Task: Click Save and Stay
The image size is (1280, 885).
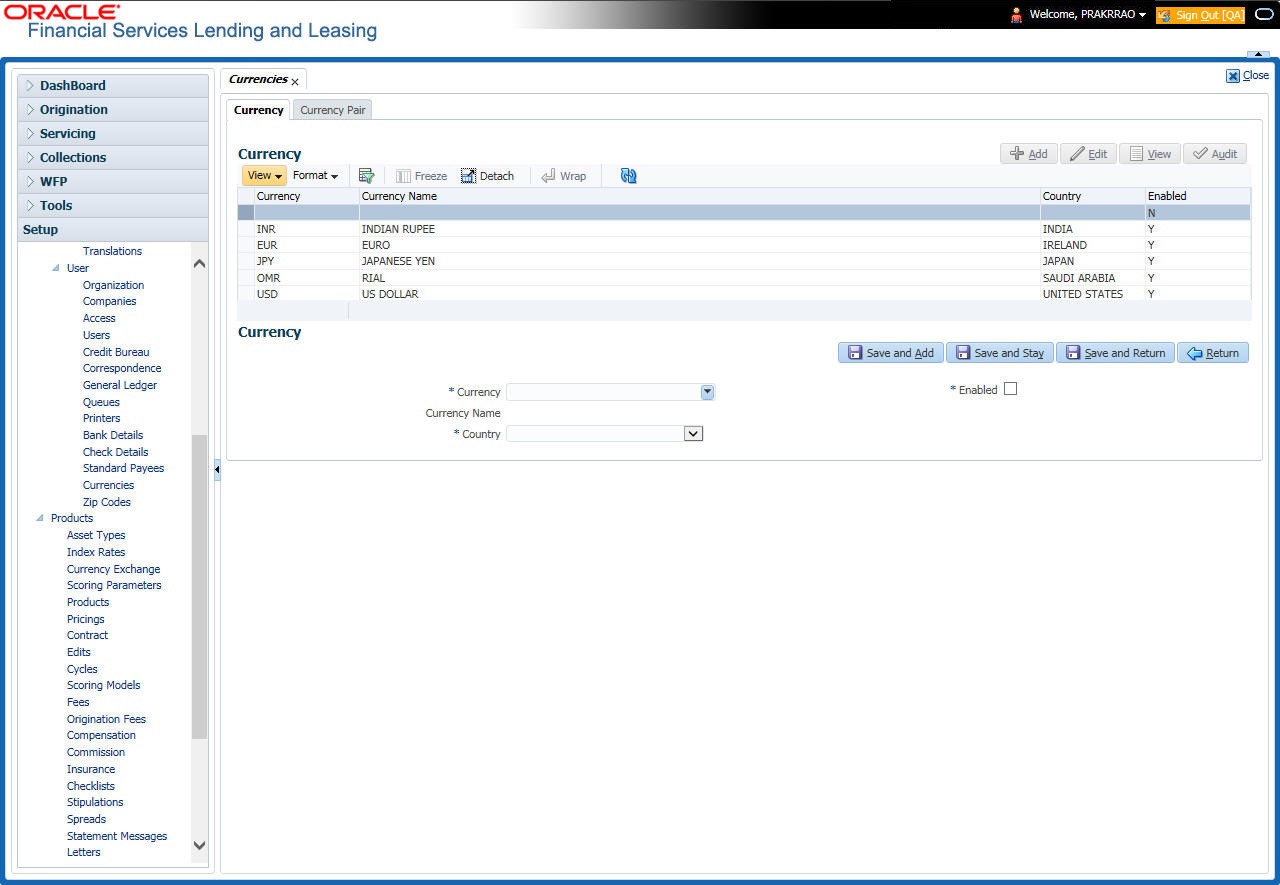Action: coord(999,353)
